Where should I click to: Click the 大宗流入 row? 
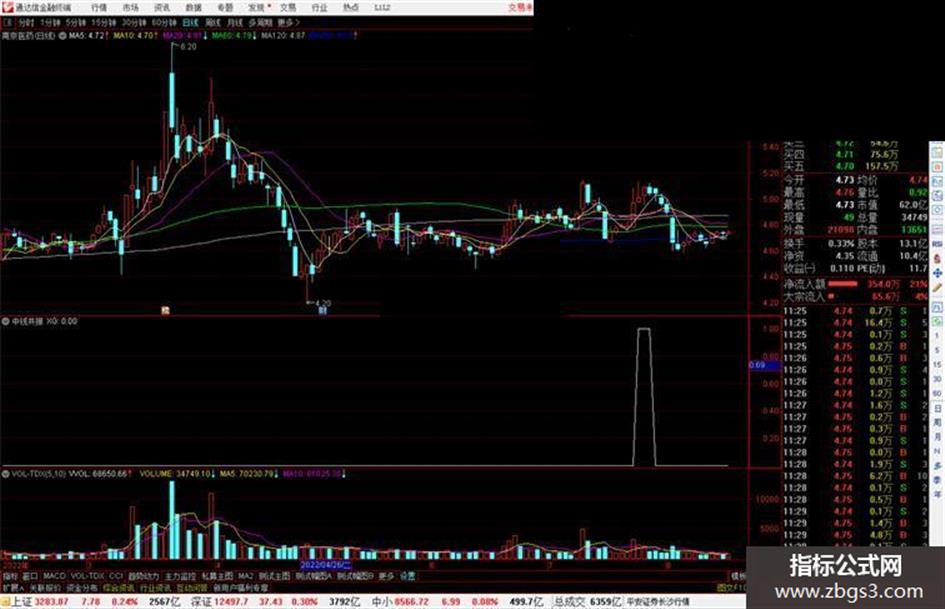click(855, 297)
